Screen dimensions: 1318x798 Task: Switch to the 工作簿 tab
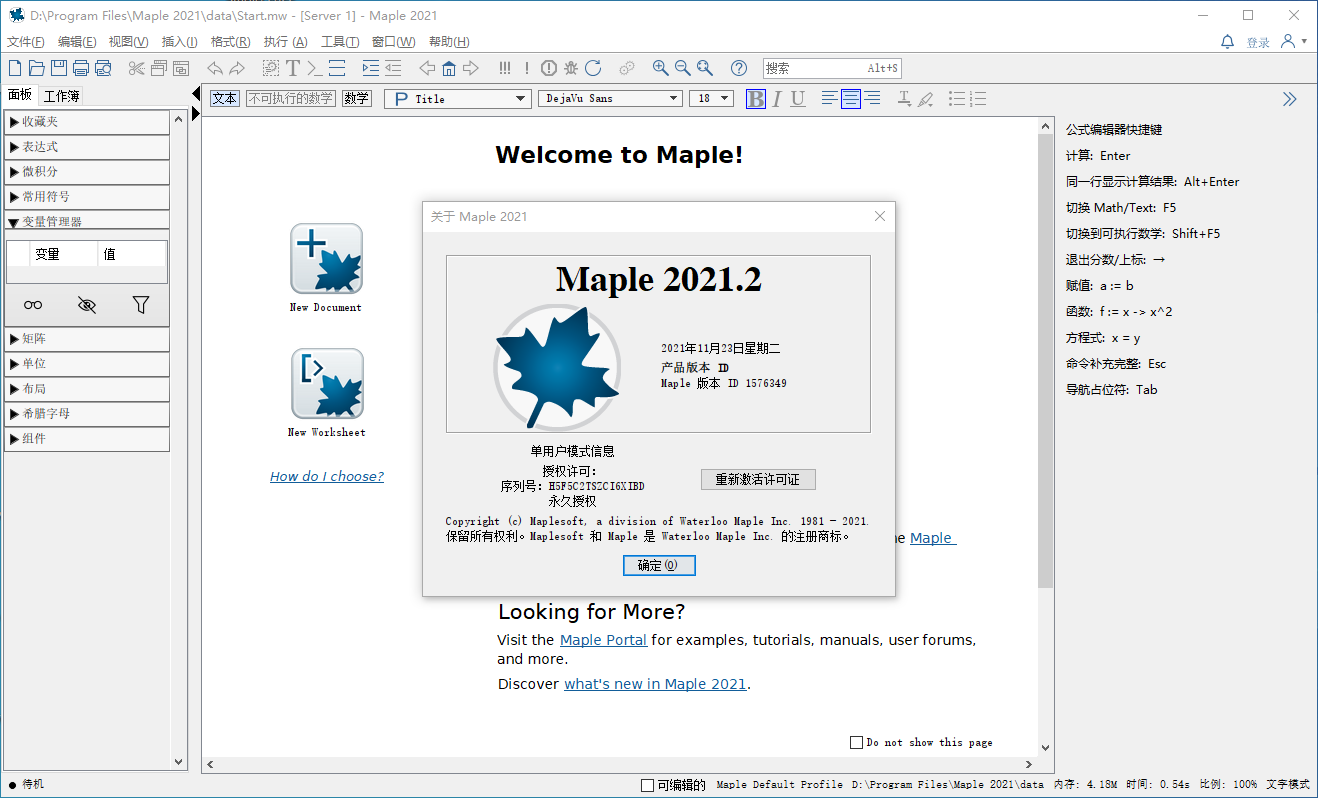(x=61, y=96)
